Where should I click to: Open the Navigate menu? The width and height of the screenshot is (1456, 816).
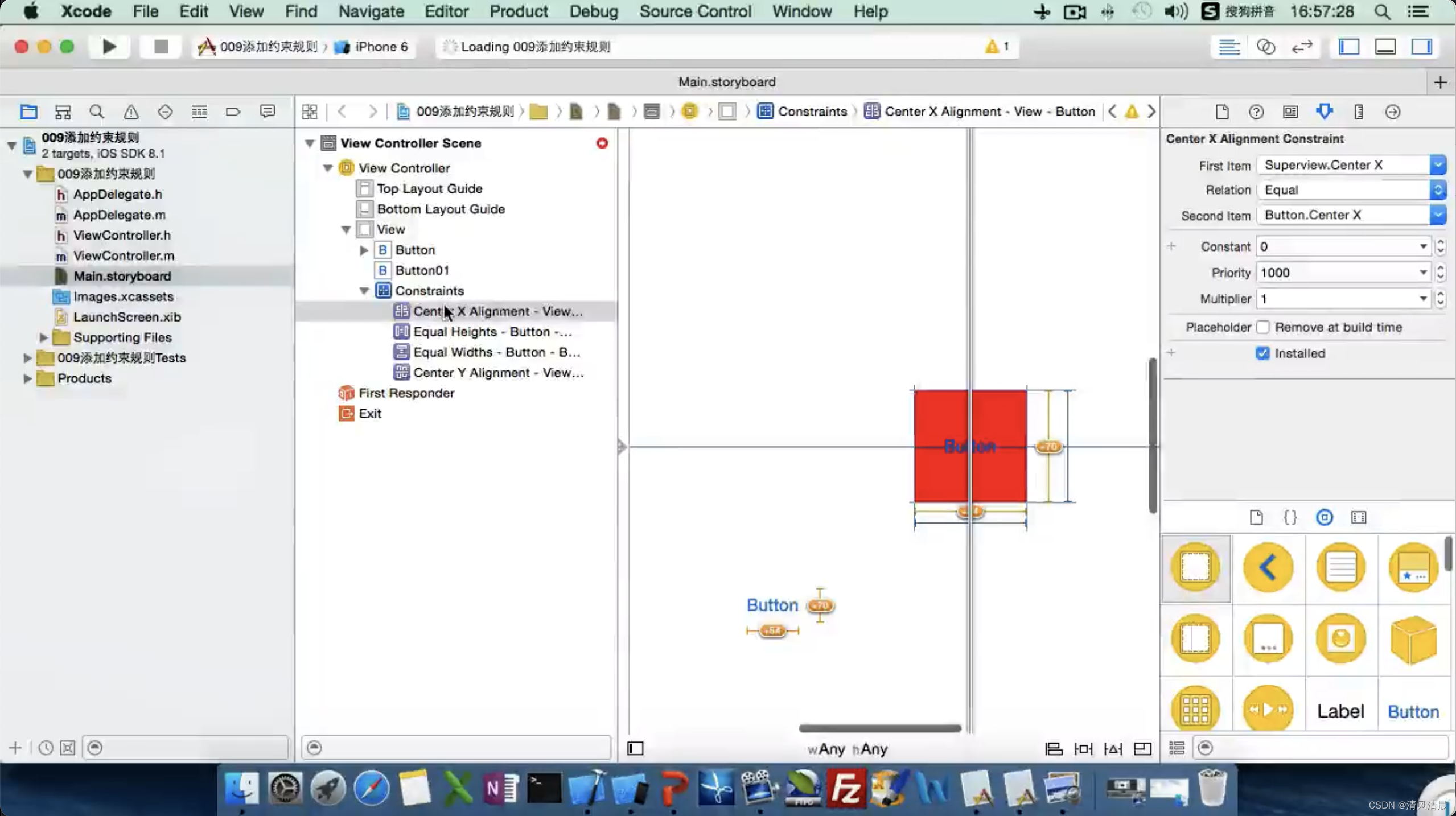pyautogui.click(x=371, y=11)
